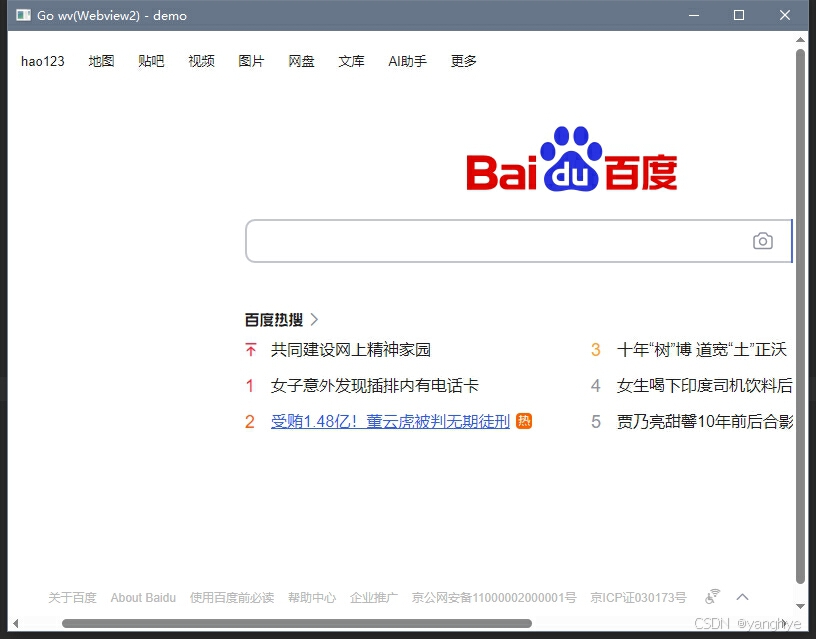
Task: Open 图片 navigation link
Action: 251,61
